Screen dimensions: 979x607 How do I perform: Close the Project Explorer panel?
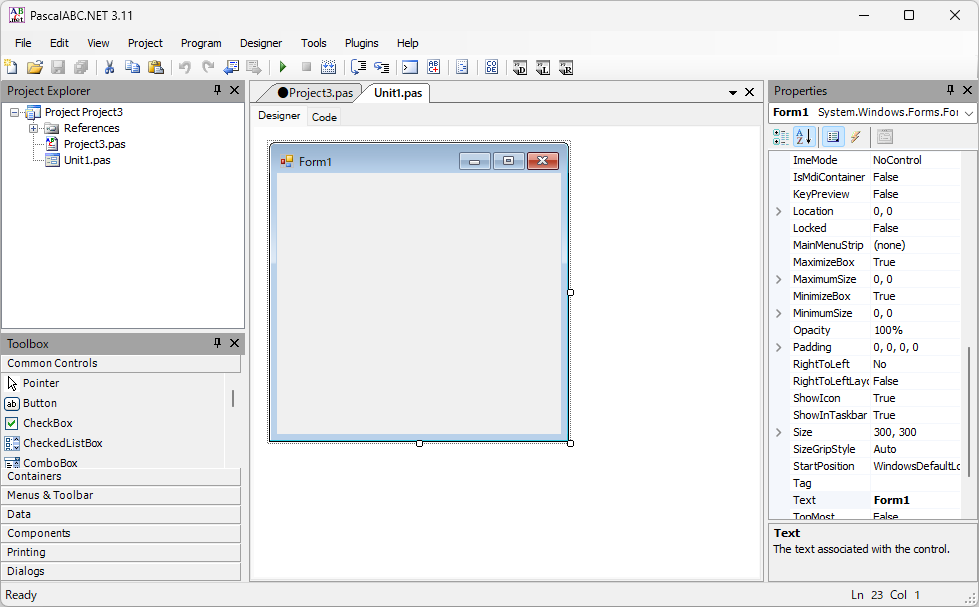pos(235,90)
